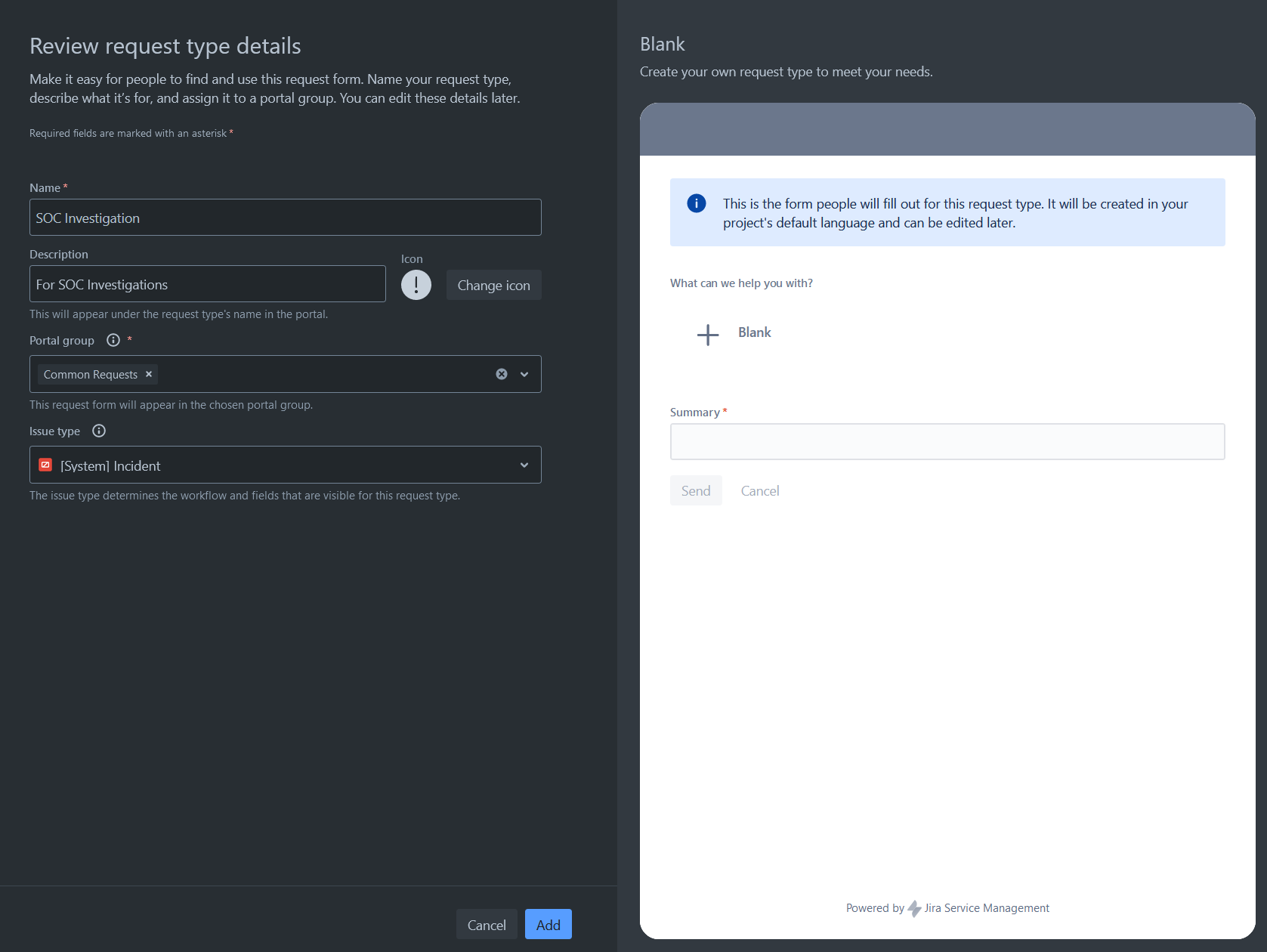The image size is (1267, 952).
Task: Open the Issue type dropdown arrow
Action: 524,465
